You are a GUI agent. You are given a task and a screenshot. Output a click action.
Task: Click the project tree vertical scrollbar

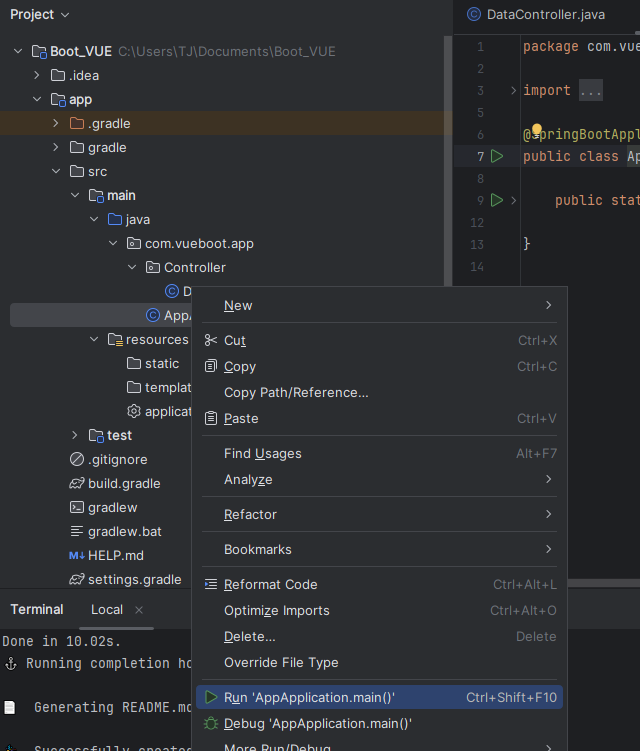pos(448,160)
